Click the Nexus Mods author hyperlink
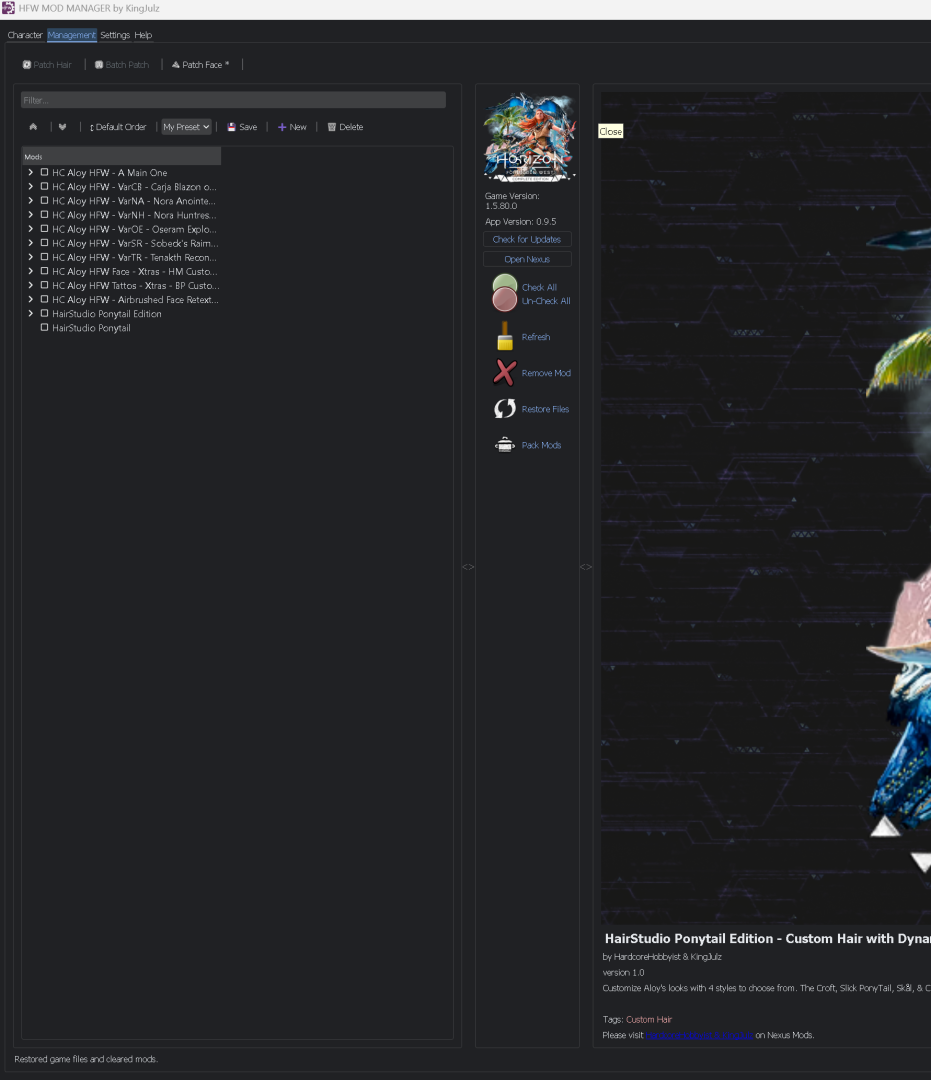The height and width of the screenshot is (1080, 931). tap(699, 1035)
